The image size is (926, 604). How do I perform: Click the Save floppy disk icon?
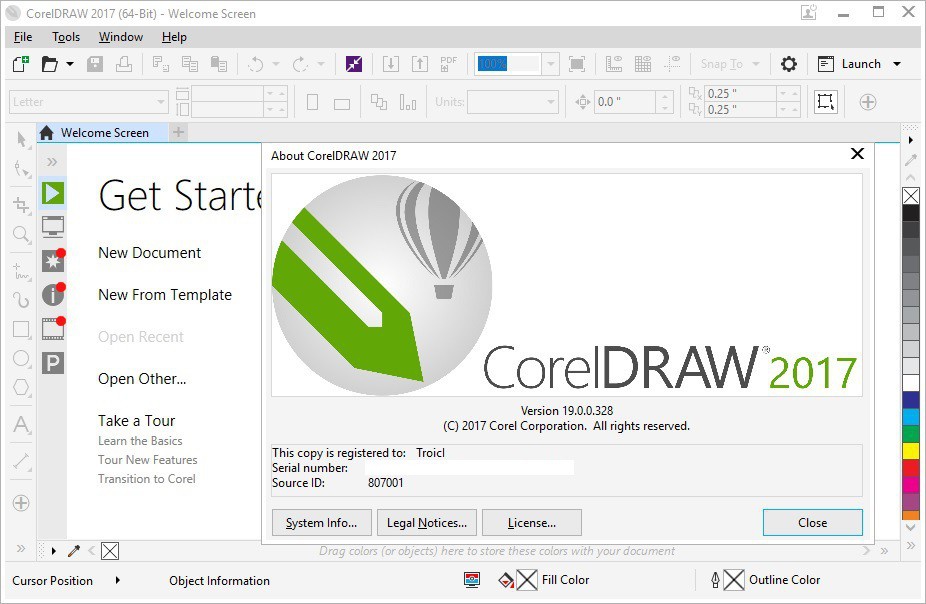click(x=95, y=64)
